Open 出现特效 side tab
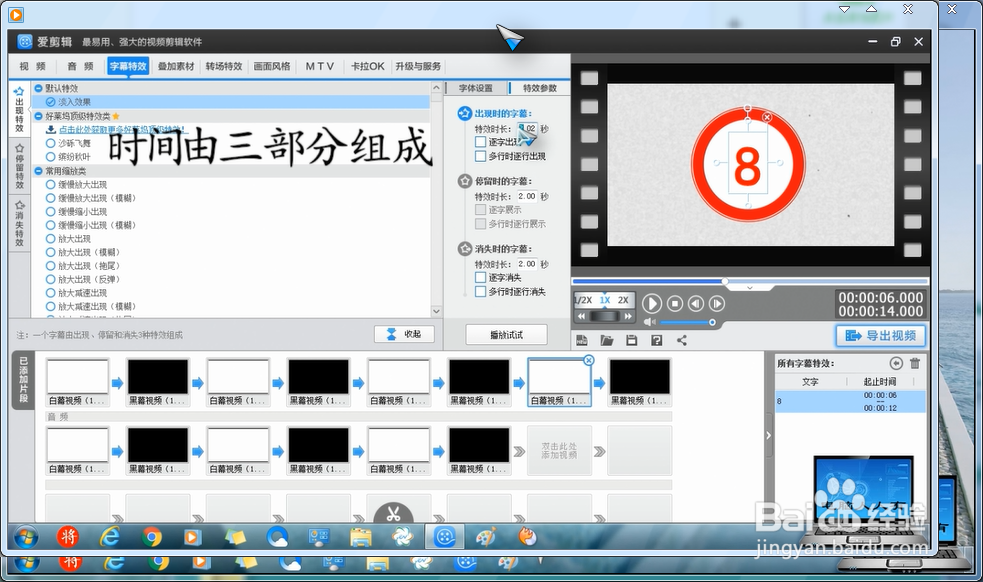Viewport: 983px width, 582px height. [19, 110]
